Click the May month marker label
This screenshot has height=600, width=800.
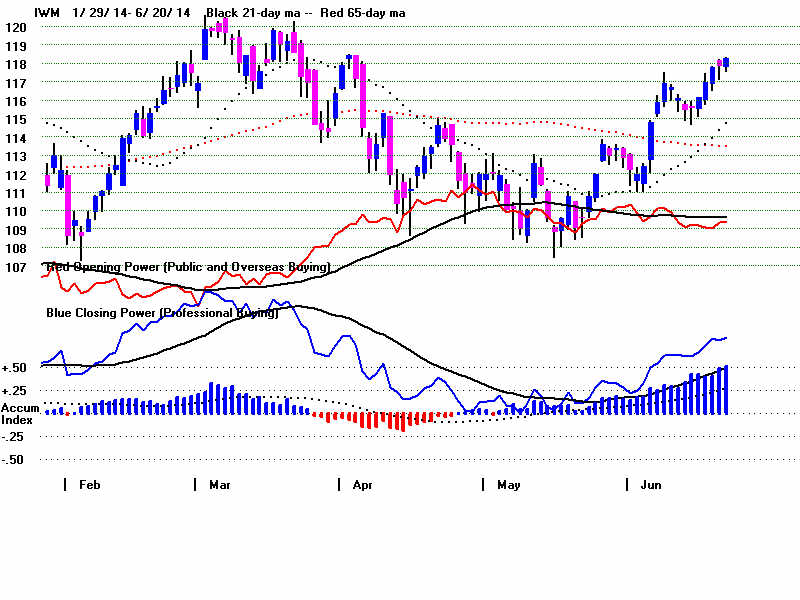[x=509, y=485]
